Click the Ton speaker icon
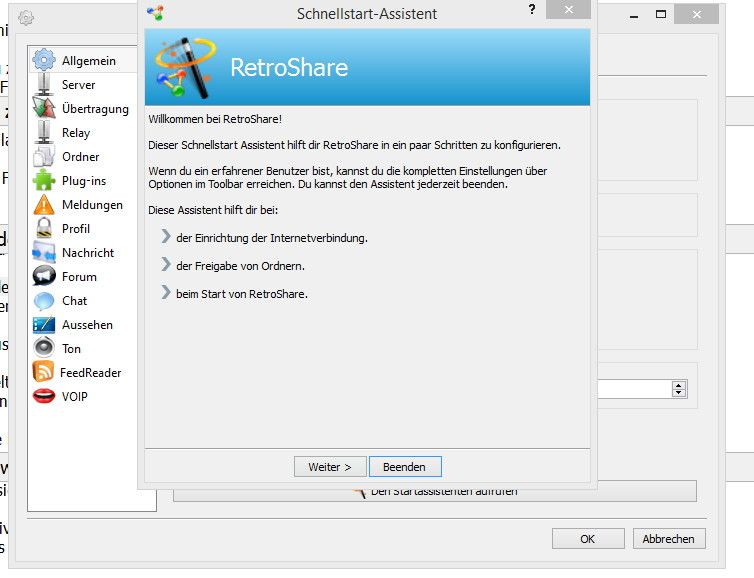 44,348
